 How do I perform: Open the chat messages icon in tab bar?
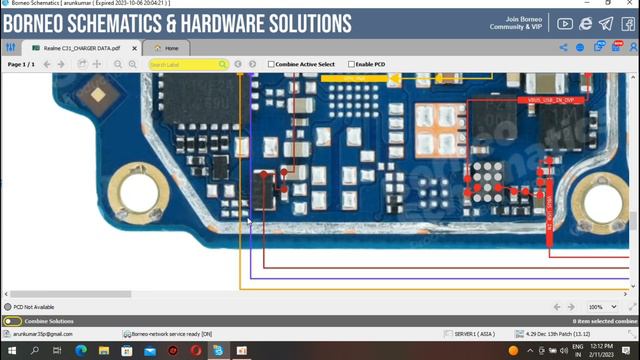tap(599, 47)
